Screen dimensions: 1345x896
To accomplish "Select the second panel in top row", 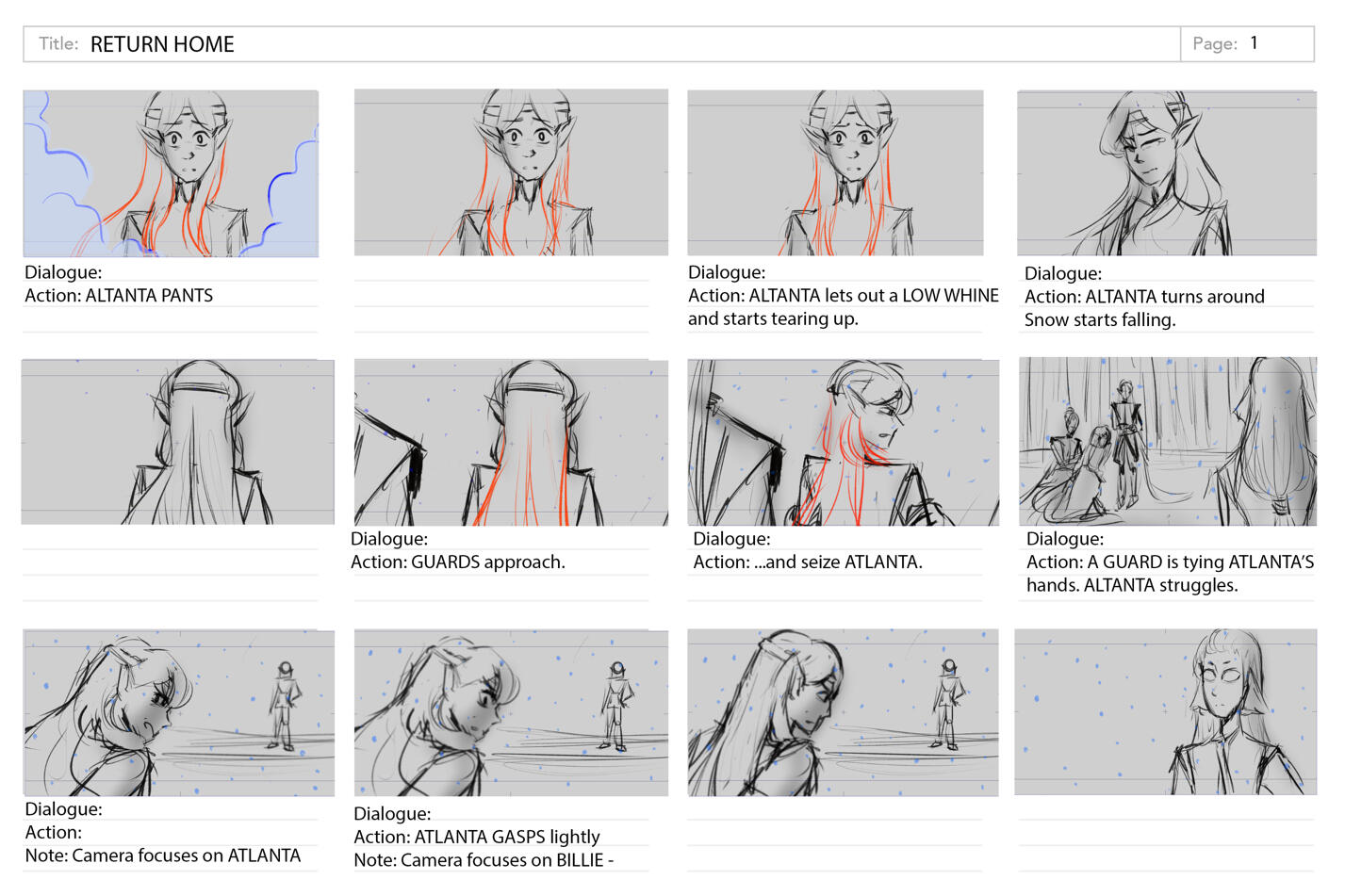I will (511, 172).
